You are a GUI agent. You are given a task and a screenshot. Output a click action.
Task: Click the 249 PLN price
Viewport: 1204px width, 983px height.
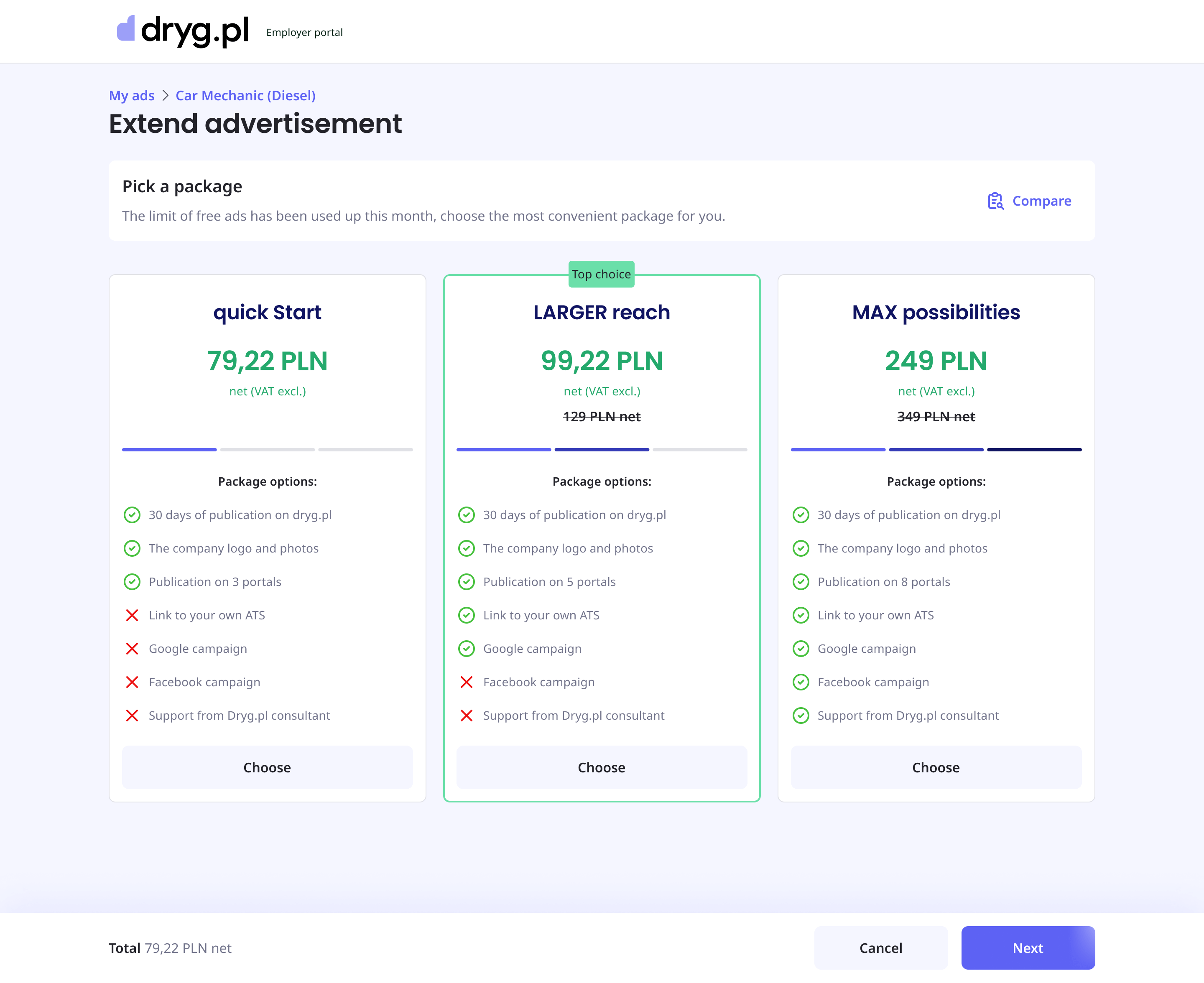pos(936,361)
